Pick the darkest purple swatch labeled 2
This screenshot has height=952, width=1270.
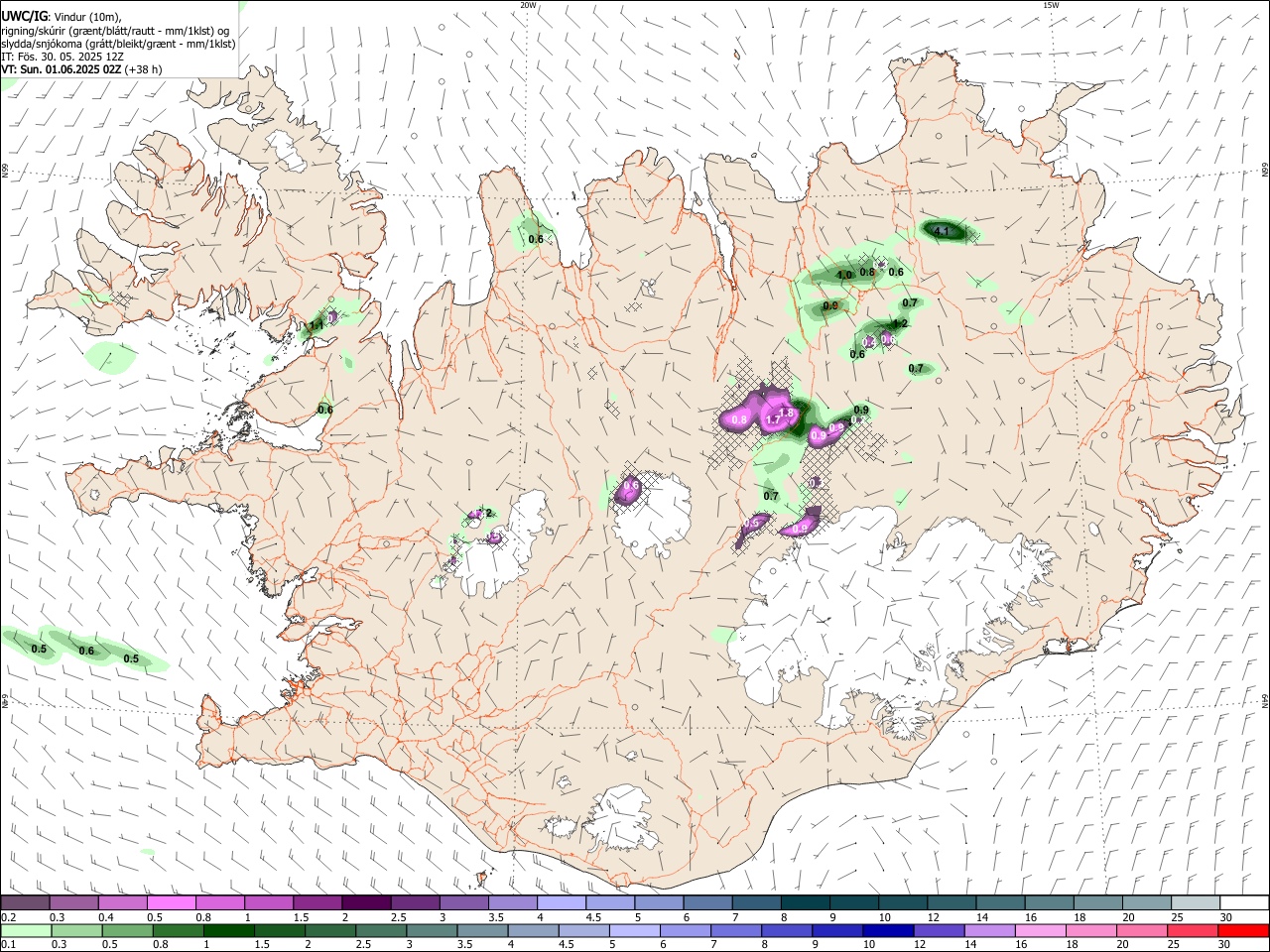pyautogui.click(x=365, y=902)
